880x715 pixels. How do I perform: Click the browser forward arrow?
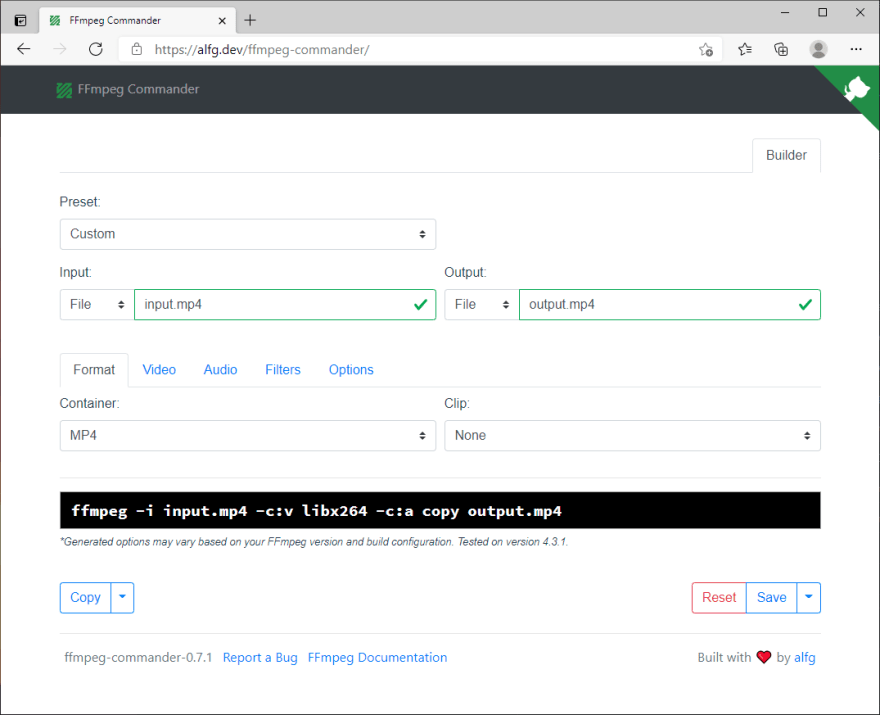click(59, 49)
